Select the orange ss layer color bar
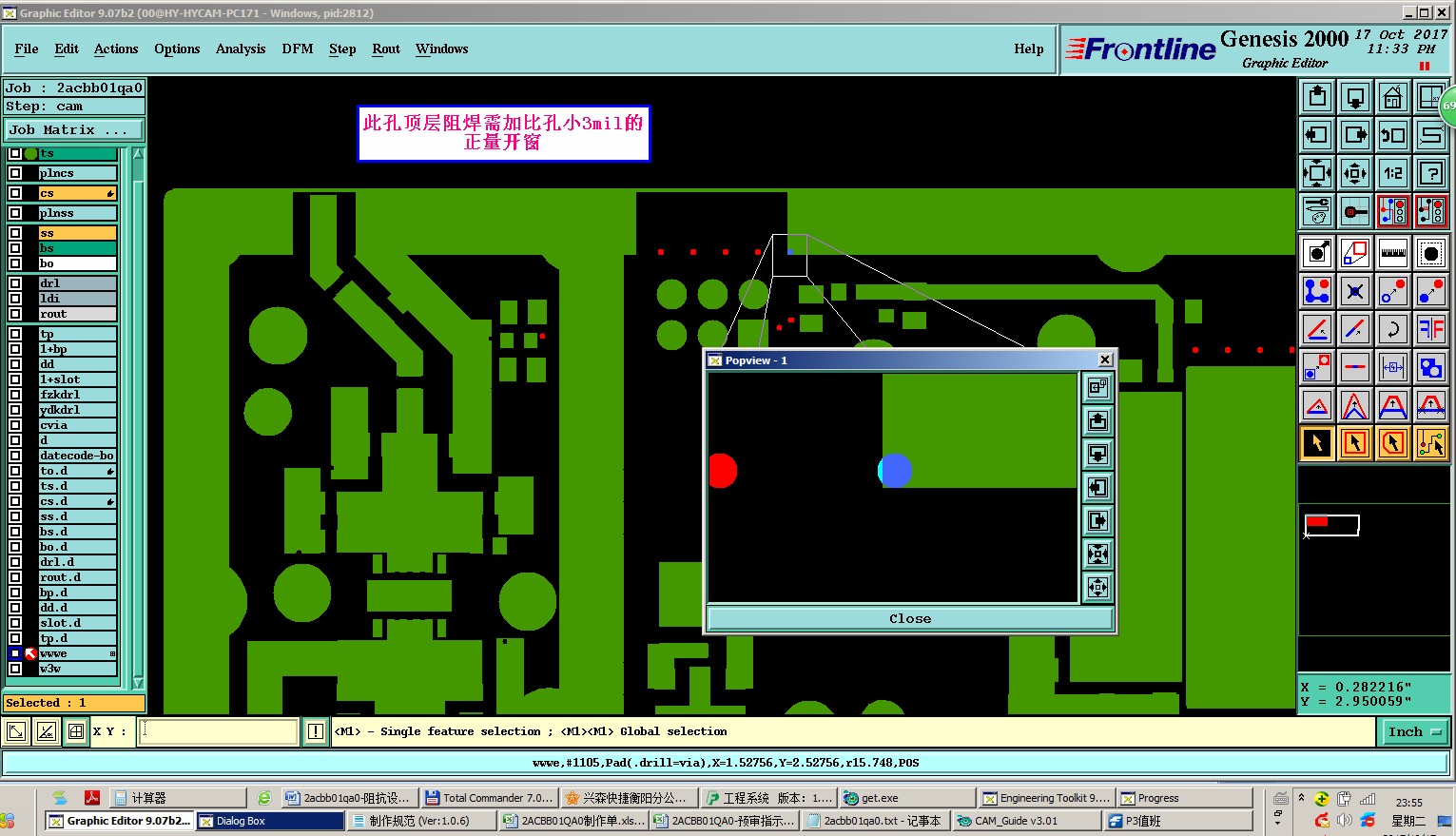The height and width of the screenshot is (836, 1456). pyautogui.click(x=77, y=233)
